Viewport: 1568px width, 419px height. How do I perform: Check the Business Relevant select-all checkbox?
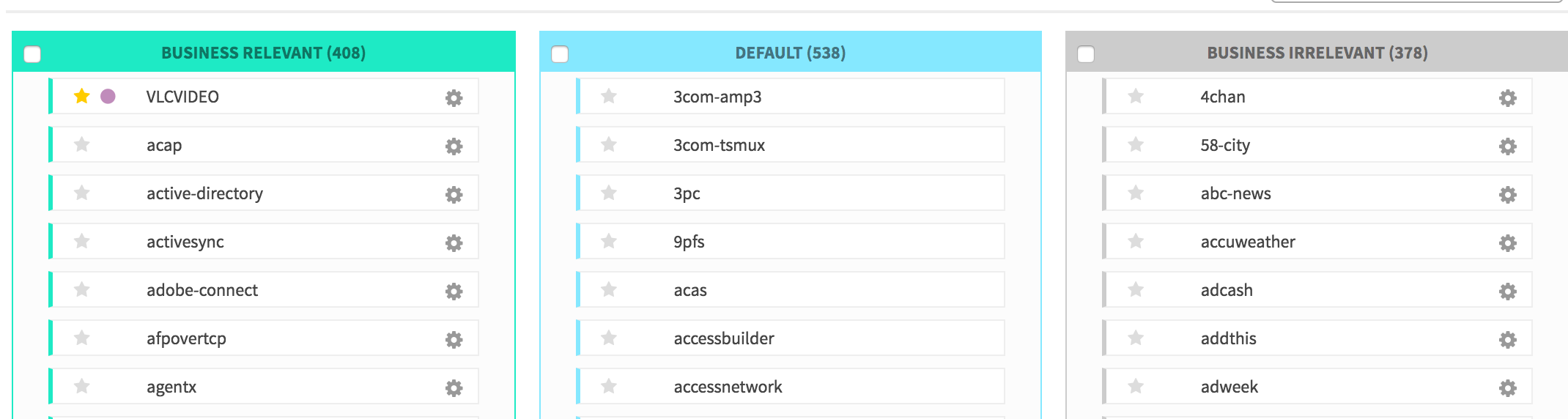pyautogui.click(x=32, y=54)
